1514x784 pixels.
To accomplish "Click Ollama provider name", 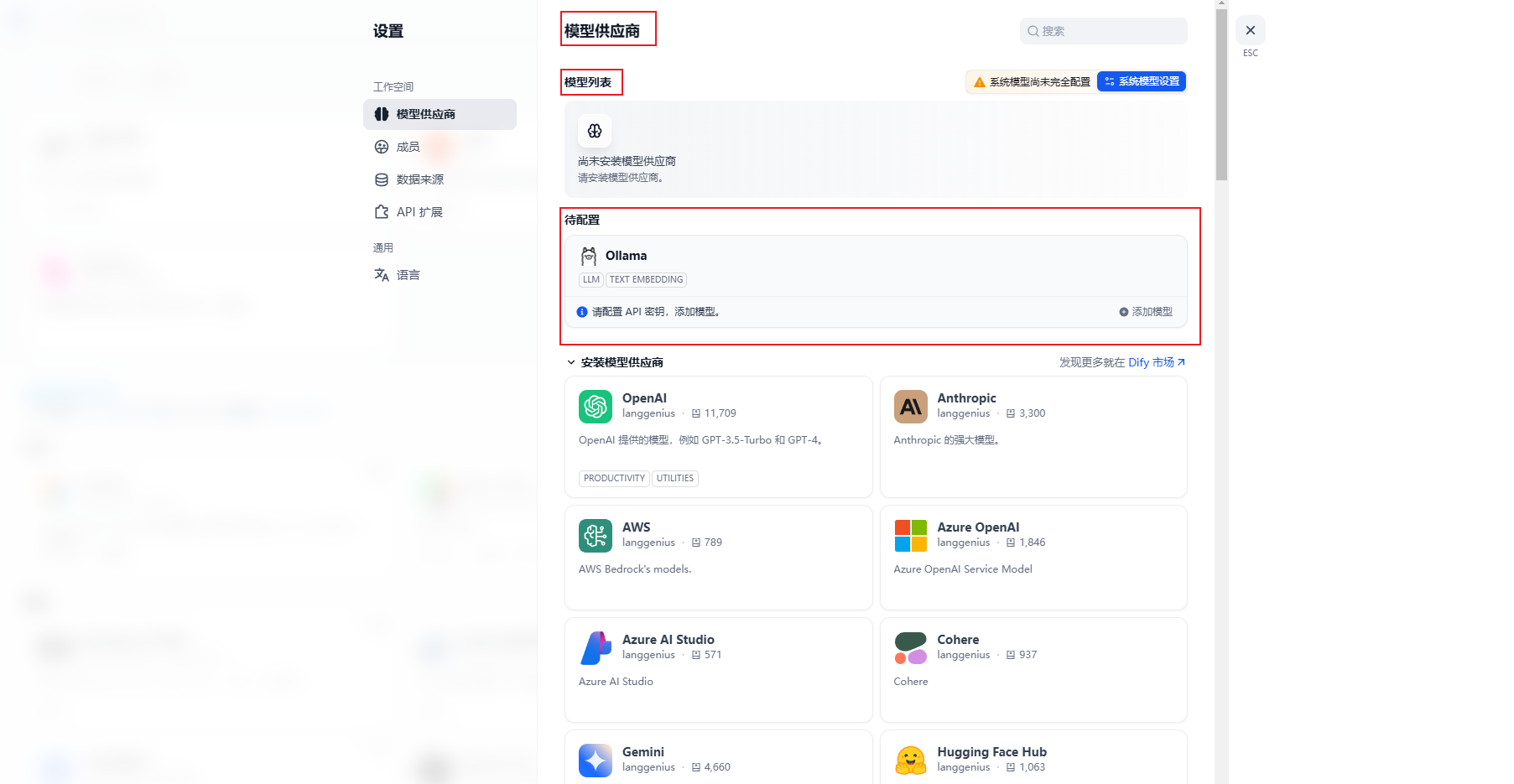I will [x=626, y=256].
